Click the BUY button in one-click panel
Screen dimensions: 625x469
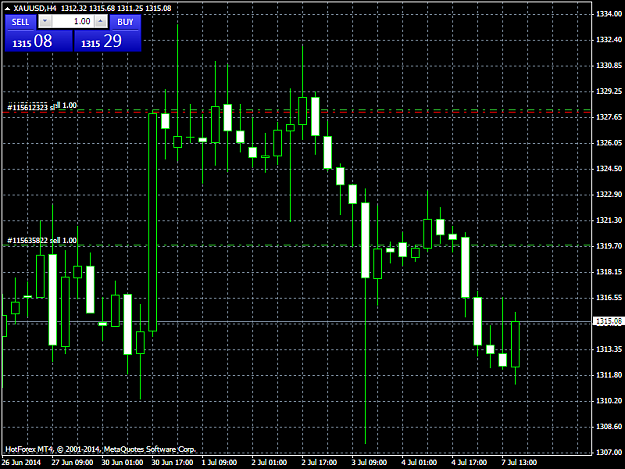click(x=125, y=22)
